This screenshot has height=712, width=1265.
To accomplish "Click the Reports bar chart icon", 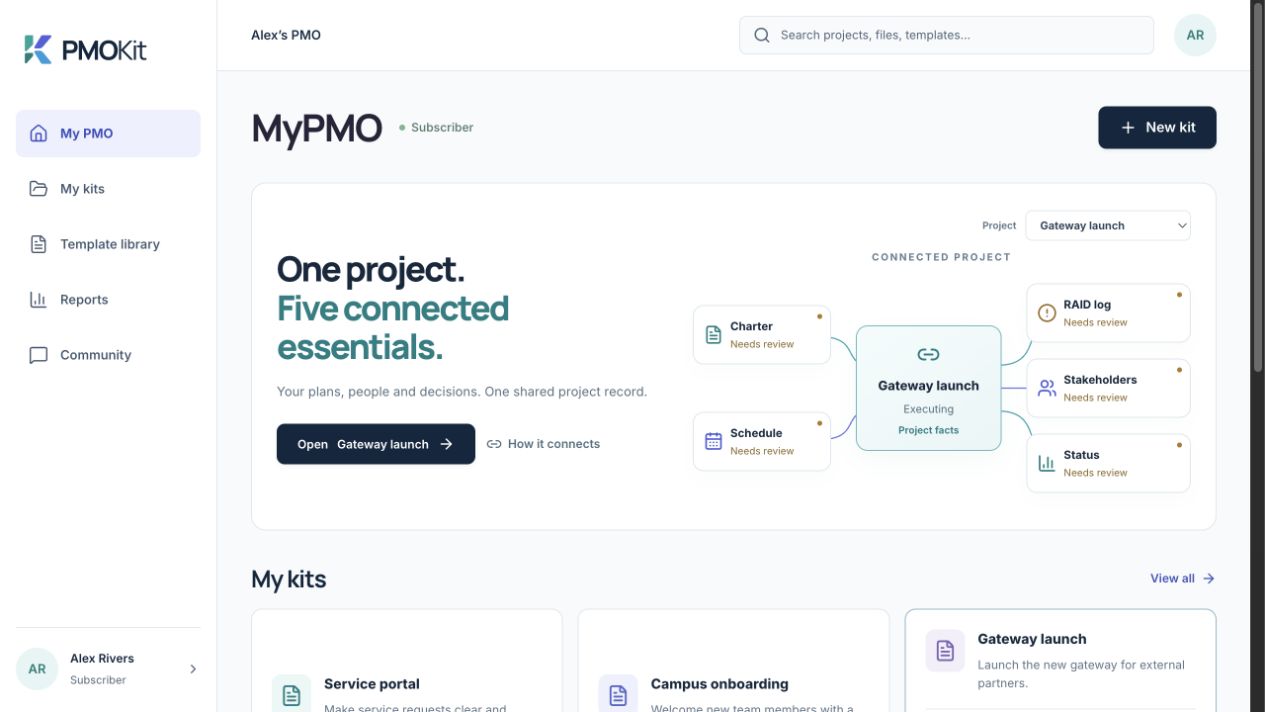I will pyautogui.click(x=38, y=299).
